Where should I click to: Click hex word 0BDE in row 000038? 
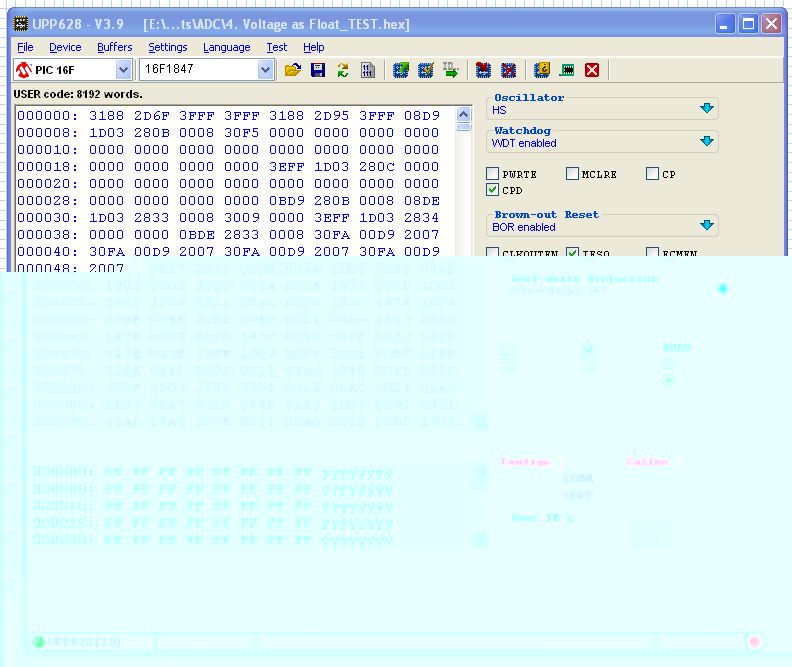tap(196, 235)
